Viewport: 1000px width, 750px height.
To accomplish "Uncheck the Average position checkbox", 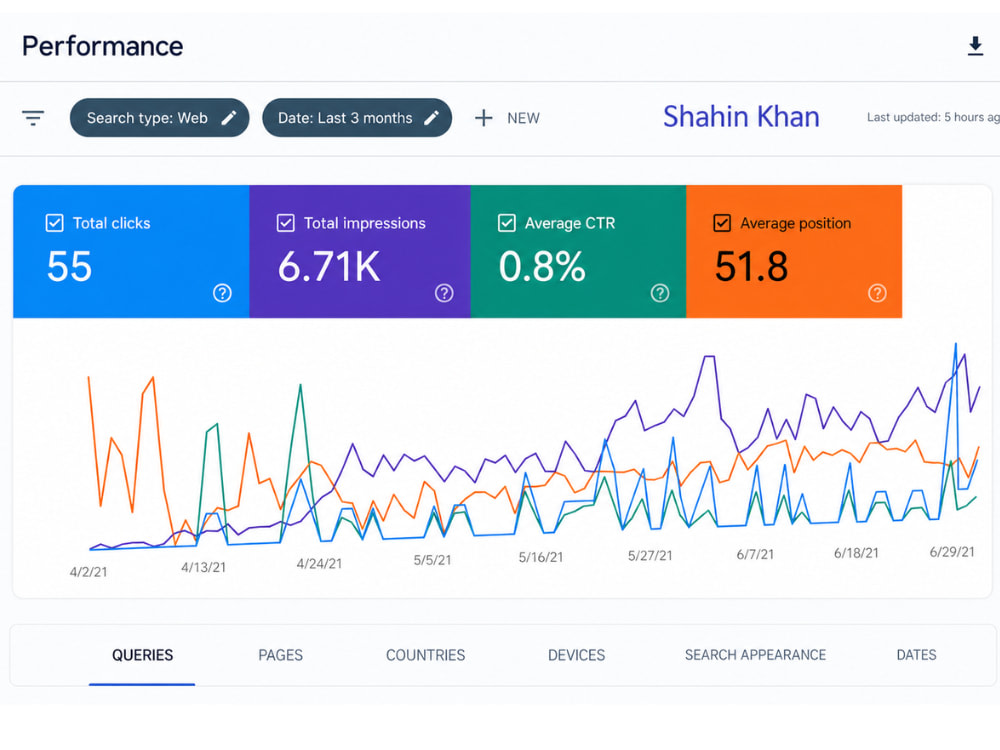I will [722, 223].
